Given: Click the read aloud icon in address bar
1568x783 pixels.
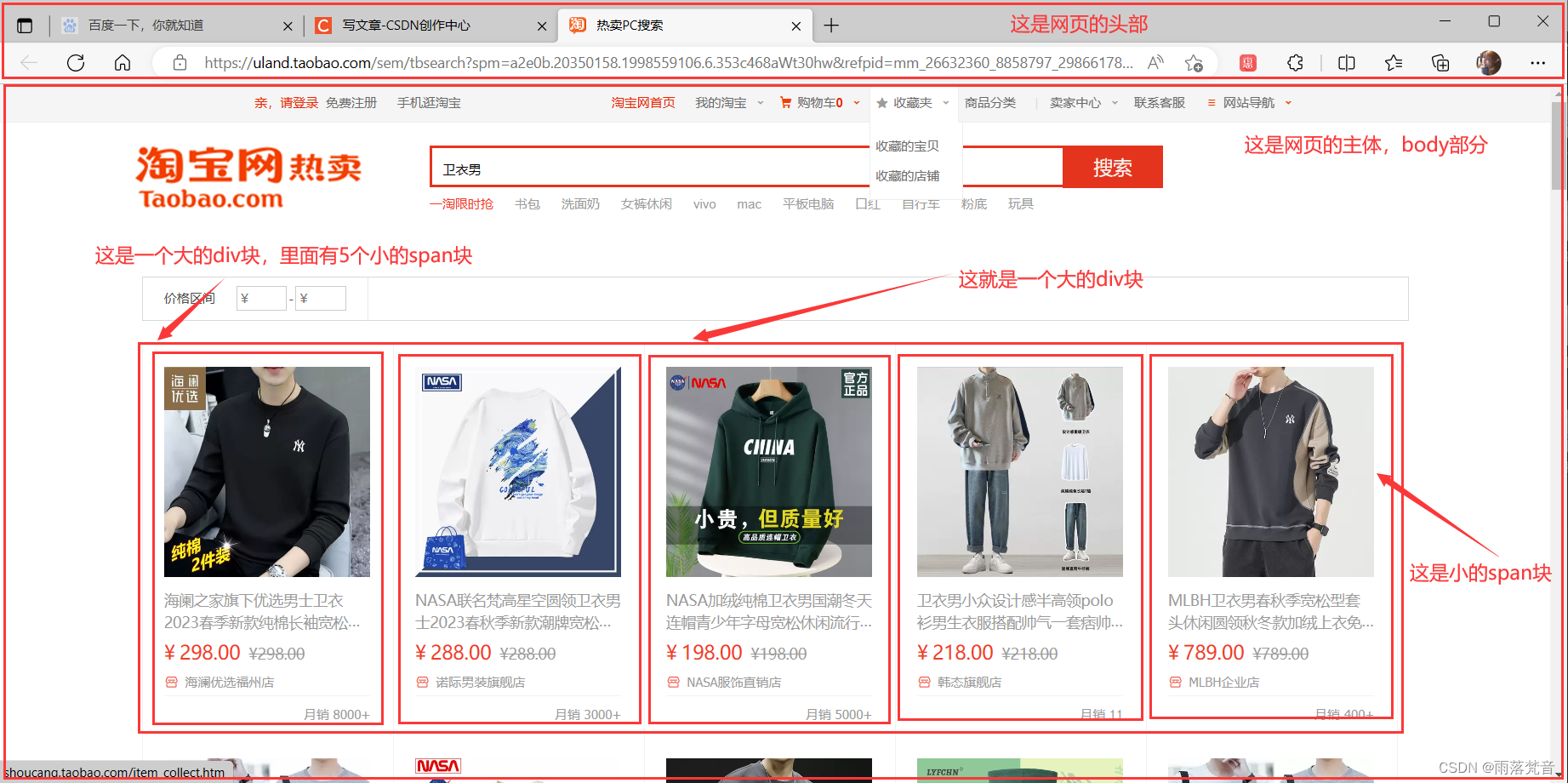Looking at the screenshot, I should click(x=1155, y=63).
